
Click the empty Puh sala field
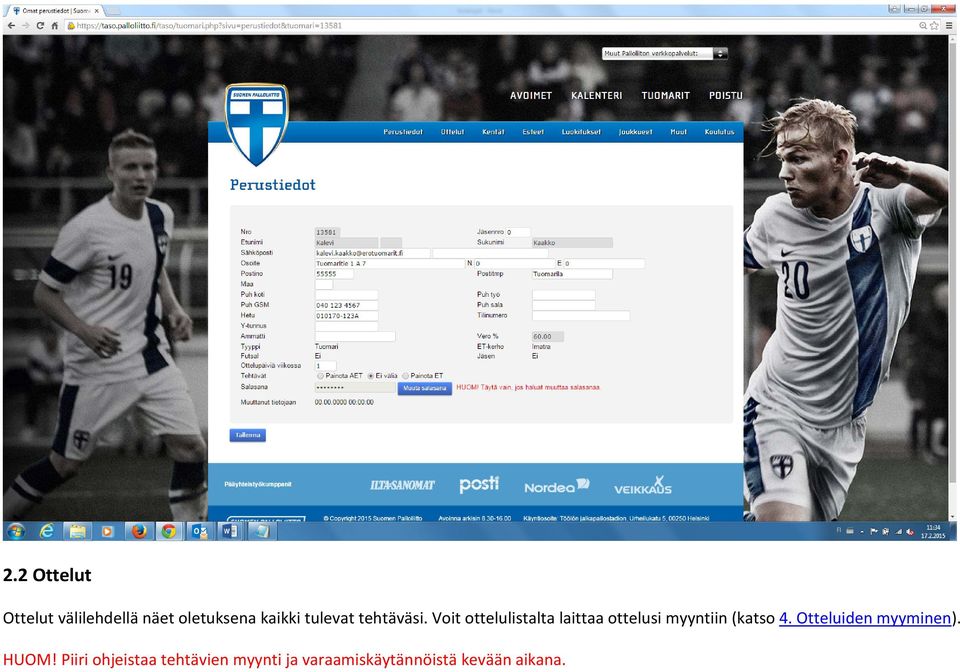pyautogui.click(x=564, y=305)
